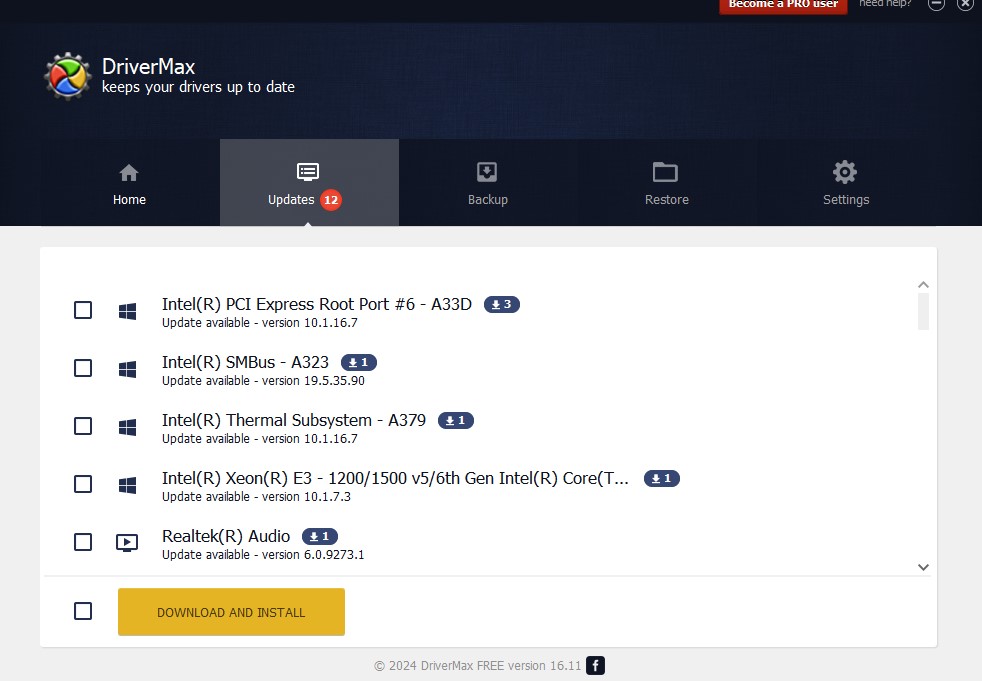Screen dimensions: 982x681
Task: Close the DriverMax window
Action: coord(965,4)
